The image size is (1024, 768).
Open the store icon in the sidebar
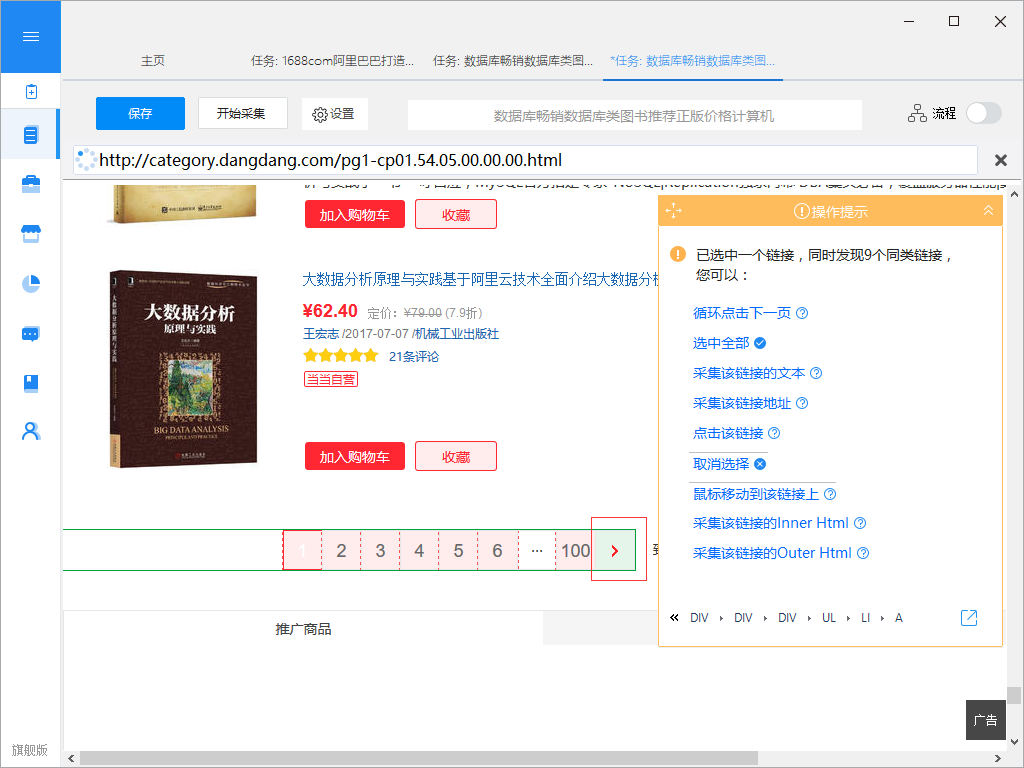pos(31,234)
